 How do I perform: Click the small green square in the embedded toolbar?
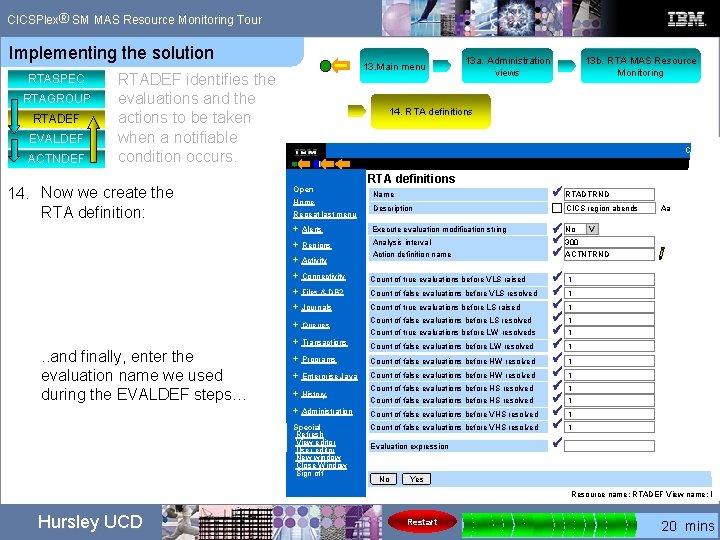point(294,164)
